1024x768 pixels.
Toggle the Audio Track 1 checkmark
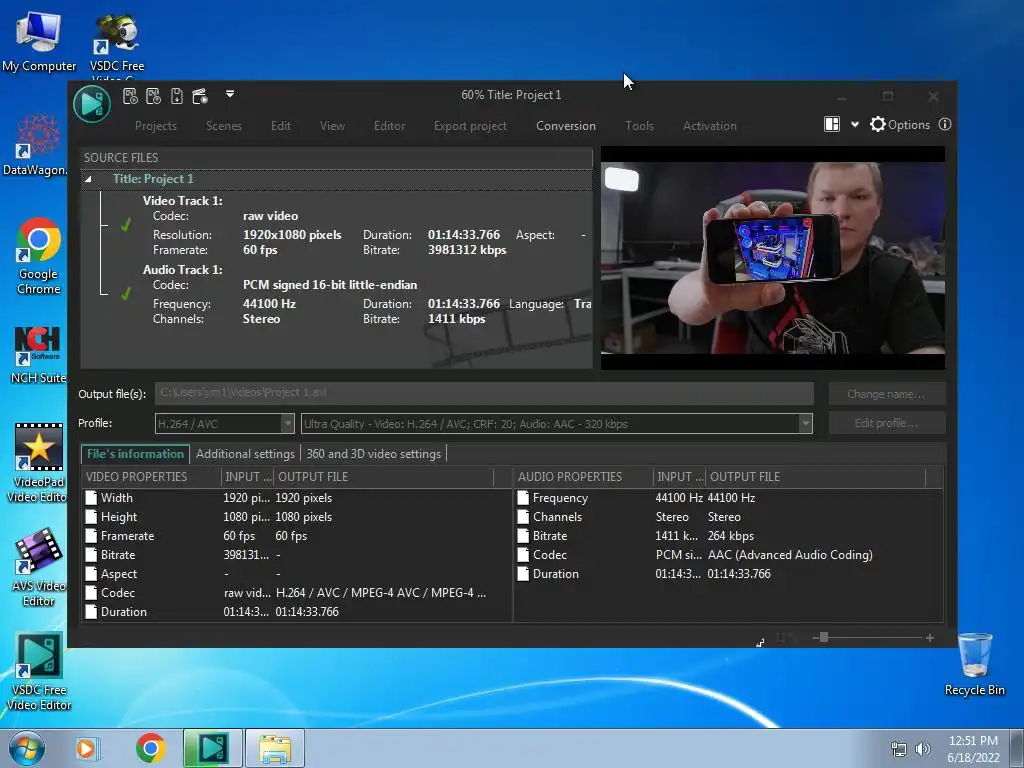(x=126, y=294)
